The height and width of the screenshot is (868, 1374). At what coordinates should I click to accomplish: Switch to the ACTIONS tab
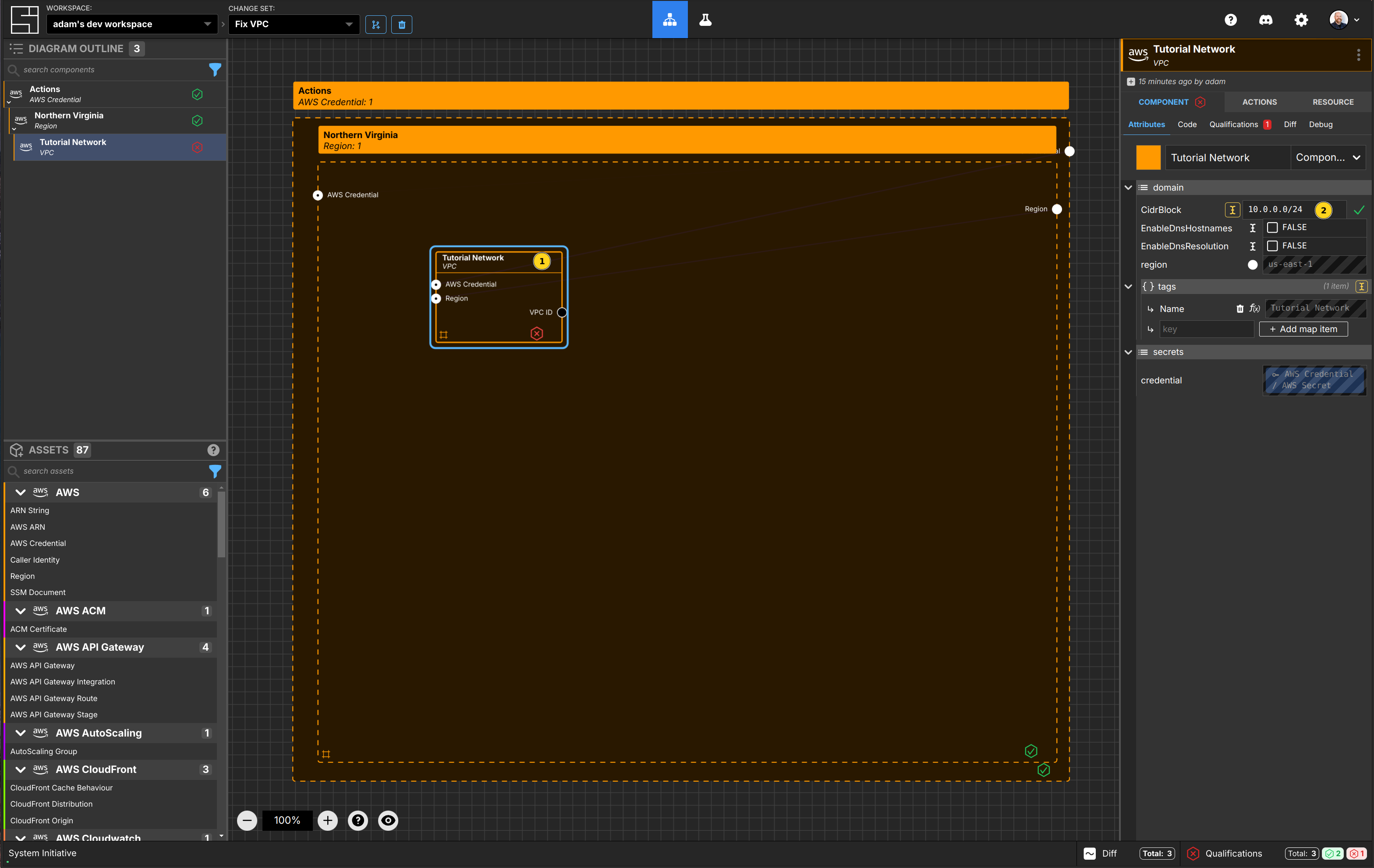pyautogui.click(x=1259, y=102)
